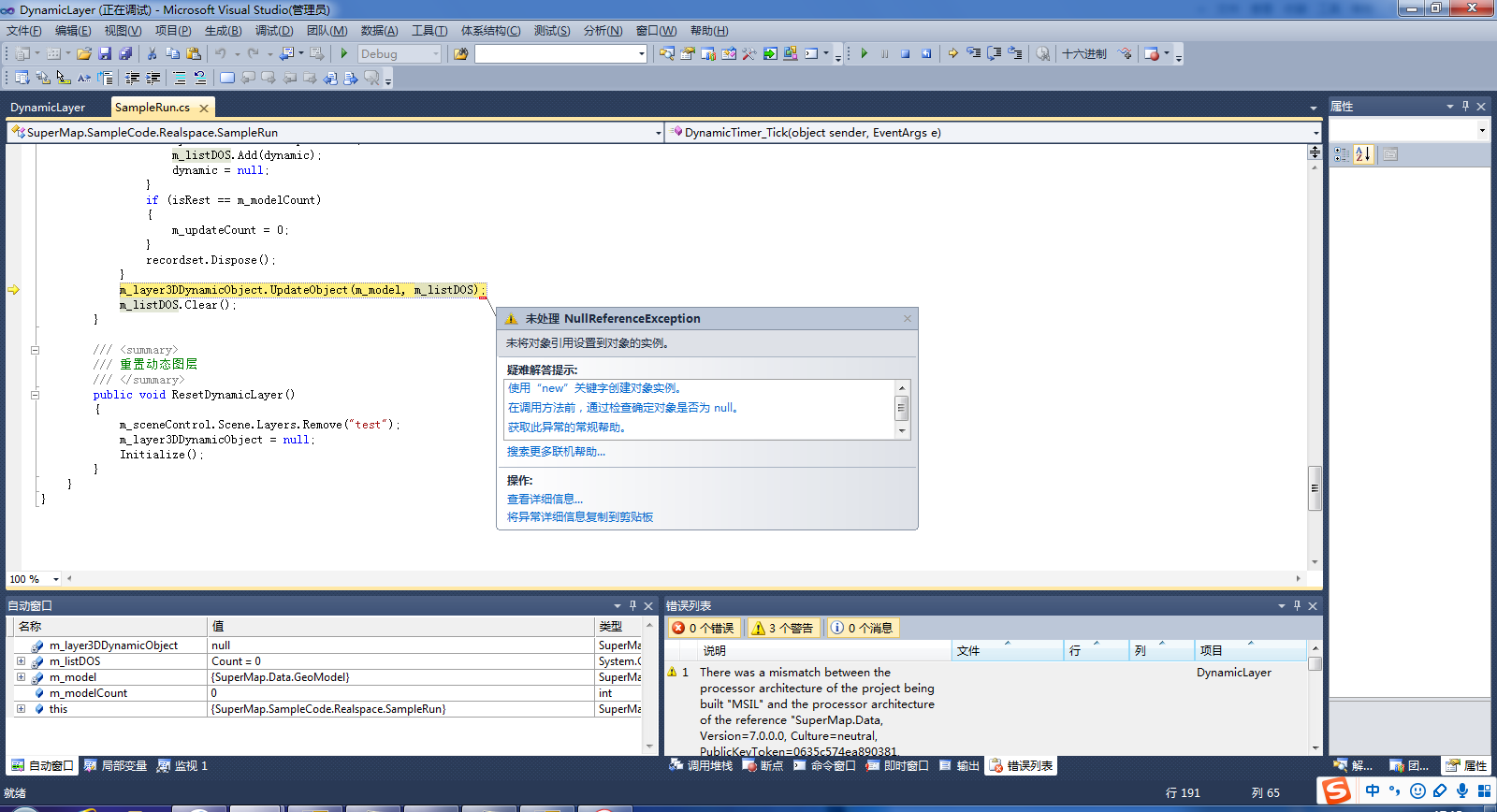The image size is (1497, 812).
Task: Switch to the DynamicLayer document tab
Action: [48, 108]
